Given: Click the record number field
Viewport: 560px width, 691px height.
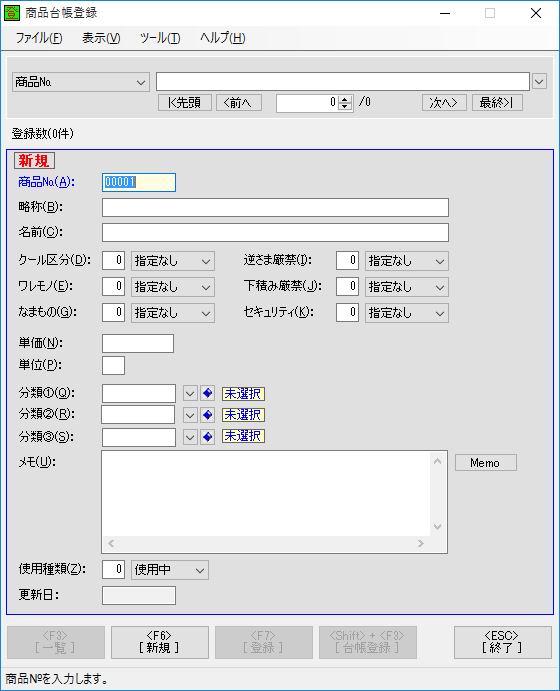Looking at the screenshot, I should (308, 103).
